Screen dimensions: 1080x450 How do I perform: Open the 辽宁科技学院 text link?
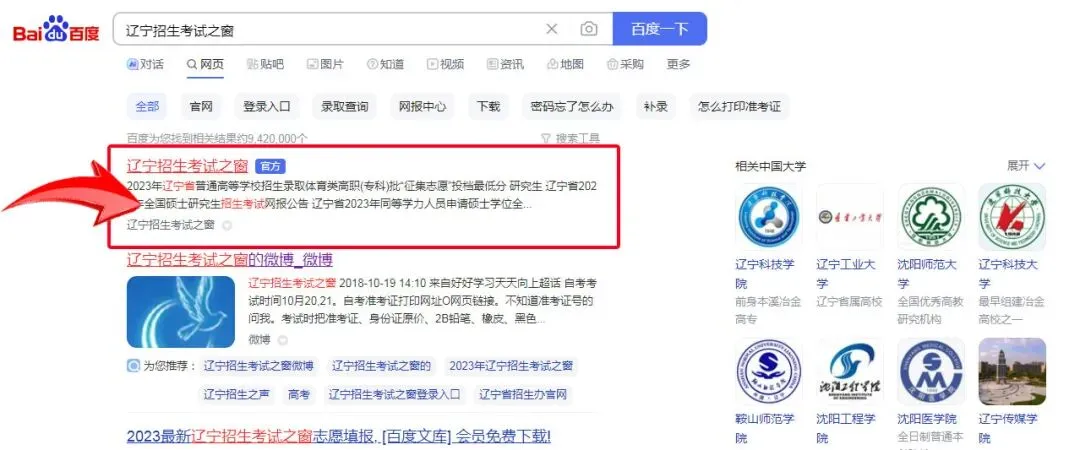point(765,274)
